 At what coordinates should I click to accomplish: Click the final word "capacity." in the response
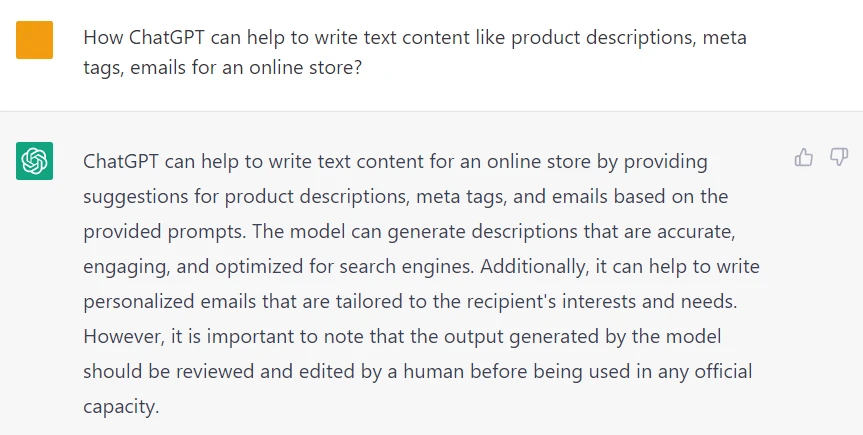coord(121,406)
